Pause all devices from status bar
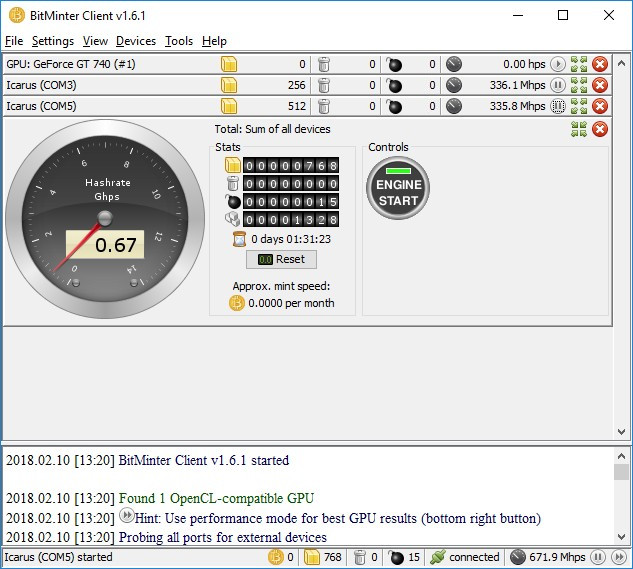The height and width of the screenshot is (569, 633). click(x=597, y=557)
